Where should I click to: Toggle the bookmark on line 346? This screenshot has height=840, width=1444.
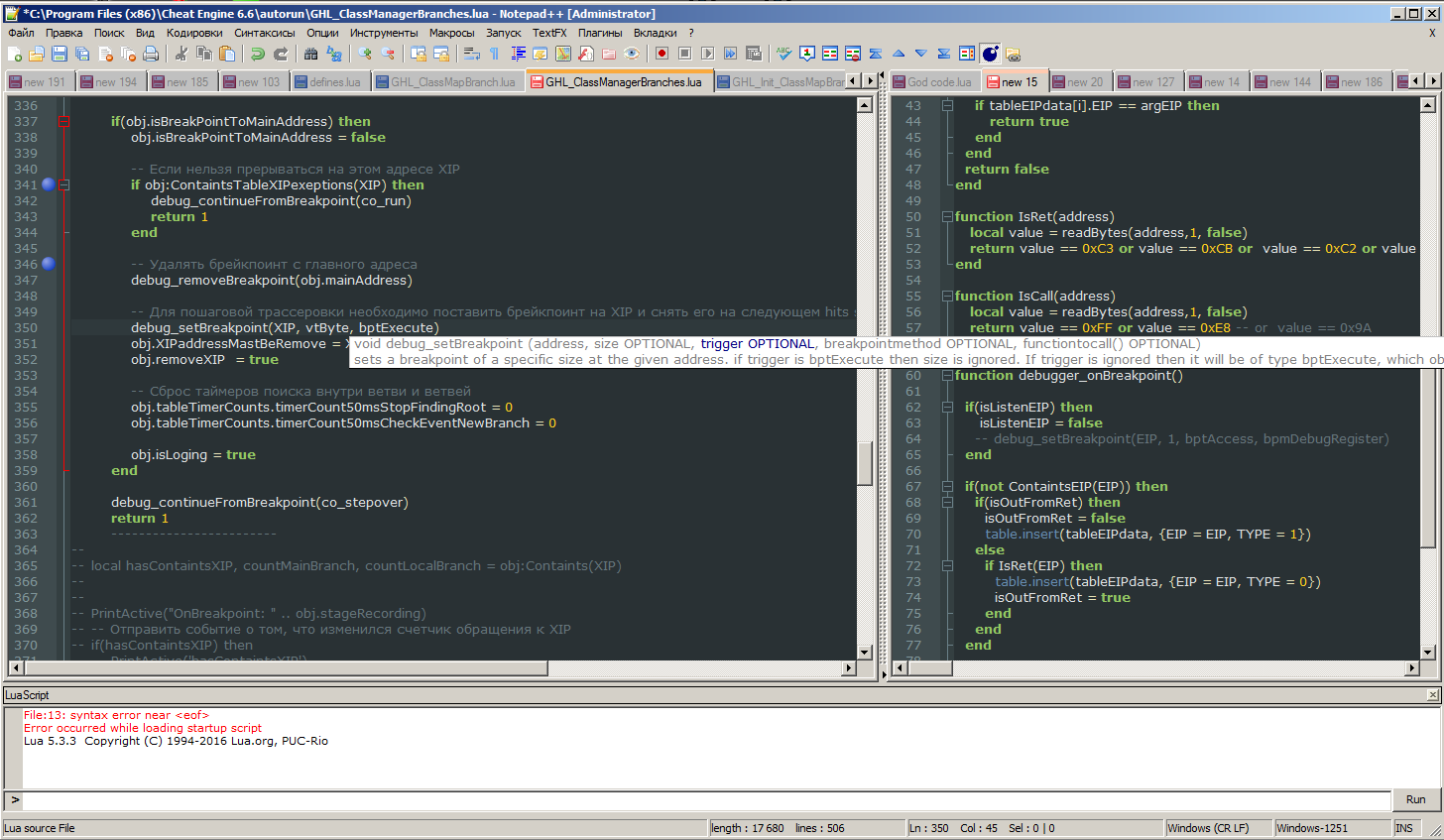tap(48, 264)
